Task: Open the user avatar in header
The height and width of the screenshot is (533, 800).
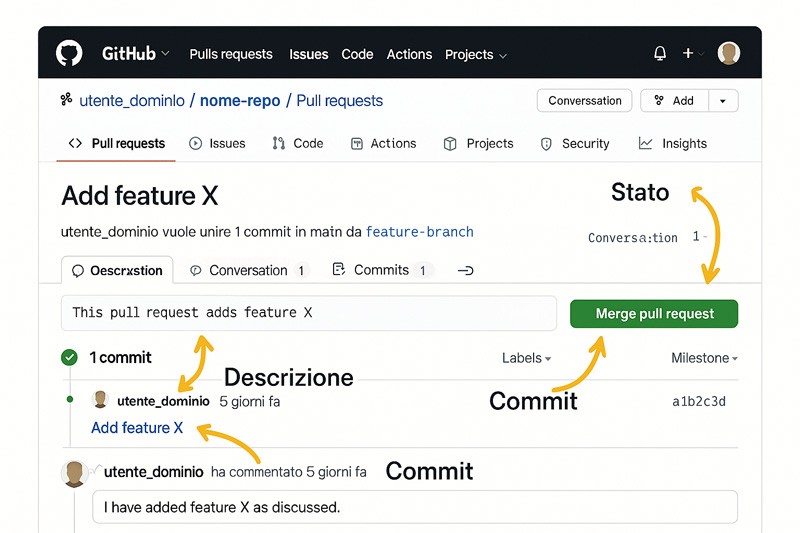Action: [729, 53]
